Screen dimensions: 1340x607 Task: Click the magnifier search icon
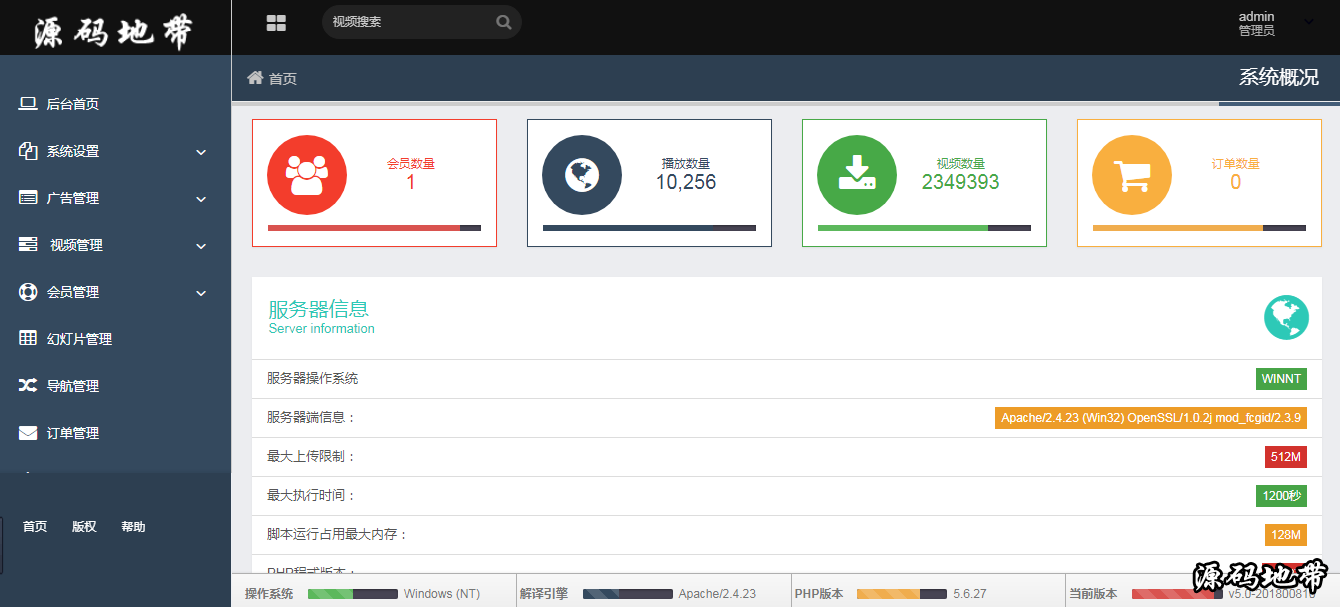(x=504, y=22)
